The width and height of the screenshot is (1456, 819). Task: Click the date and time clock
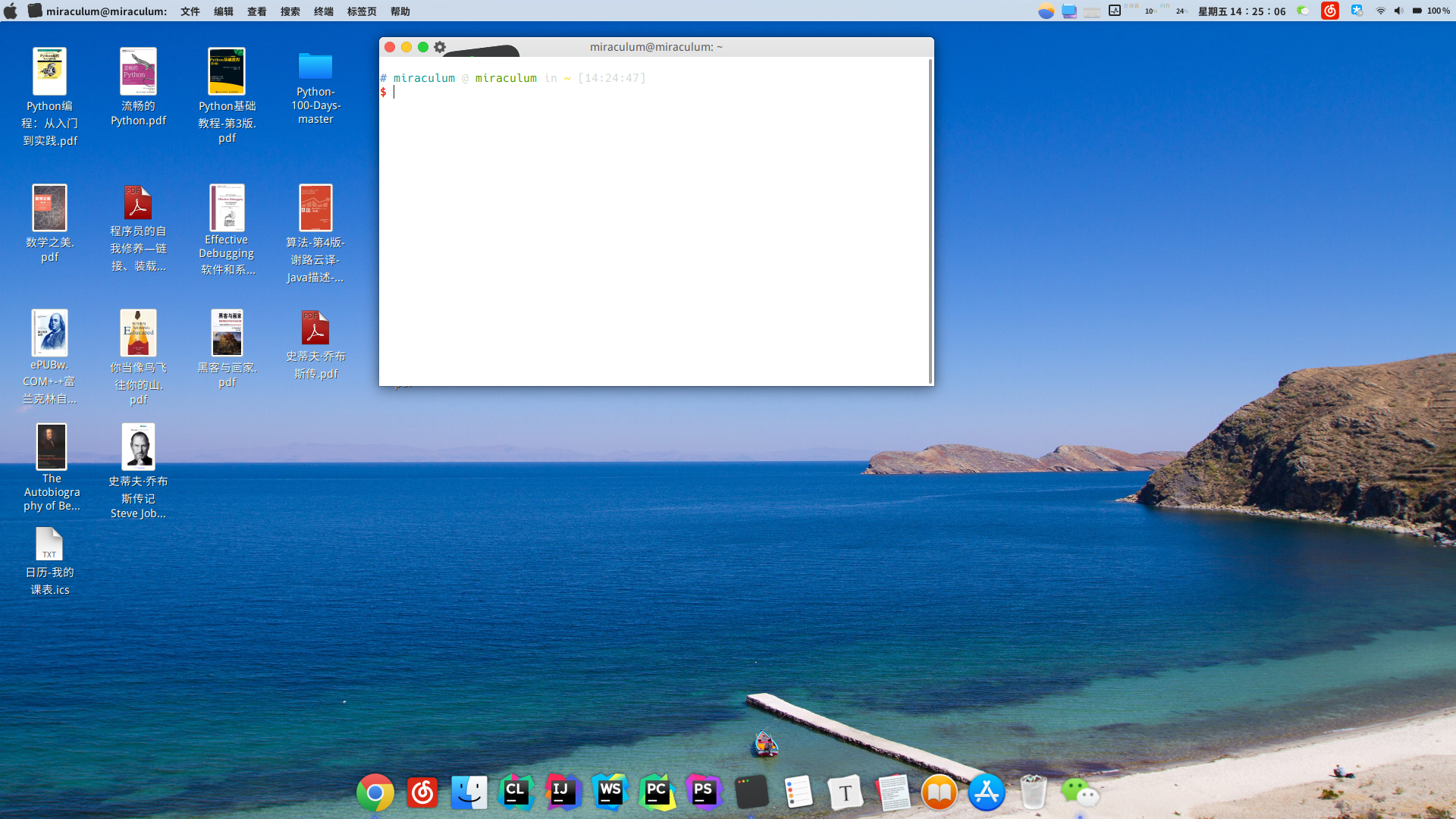pyautogui.click(x=1241, y=11)
